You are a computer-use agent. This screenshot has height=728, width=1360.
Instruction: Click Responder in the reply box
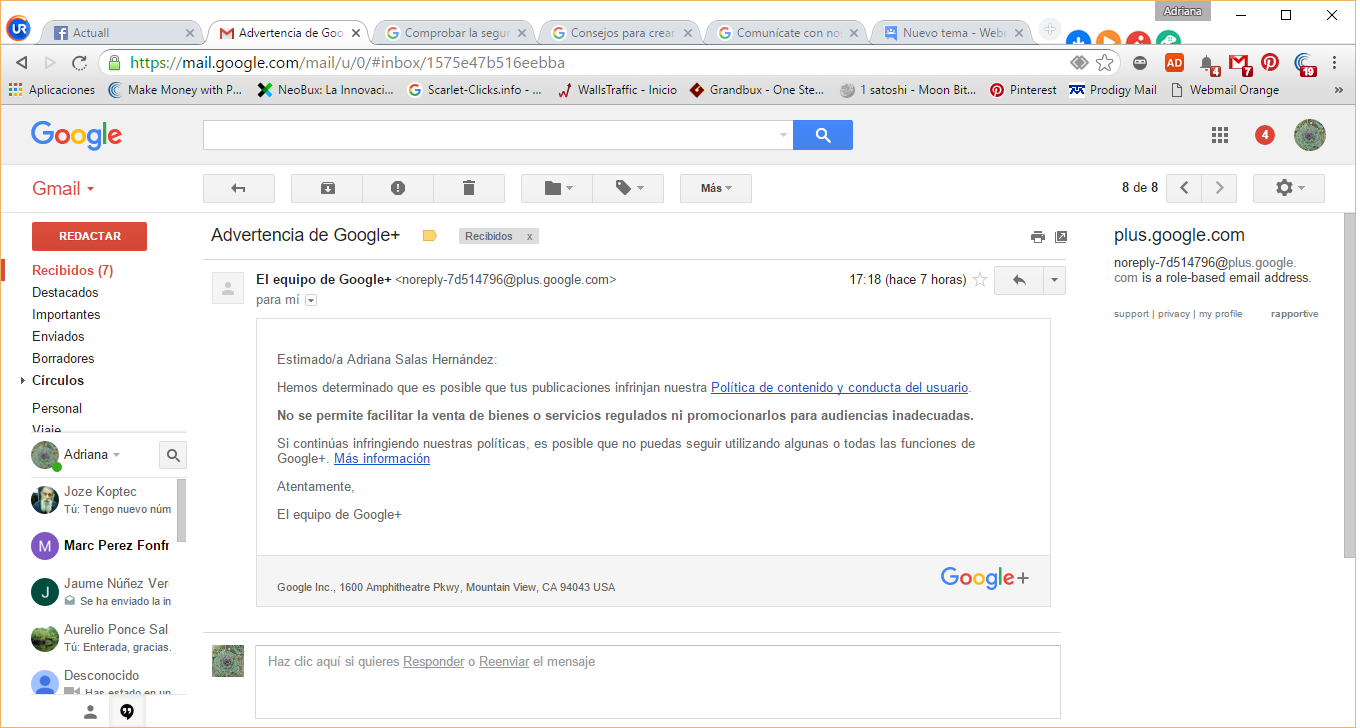coord(433,662)
